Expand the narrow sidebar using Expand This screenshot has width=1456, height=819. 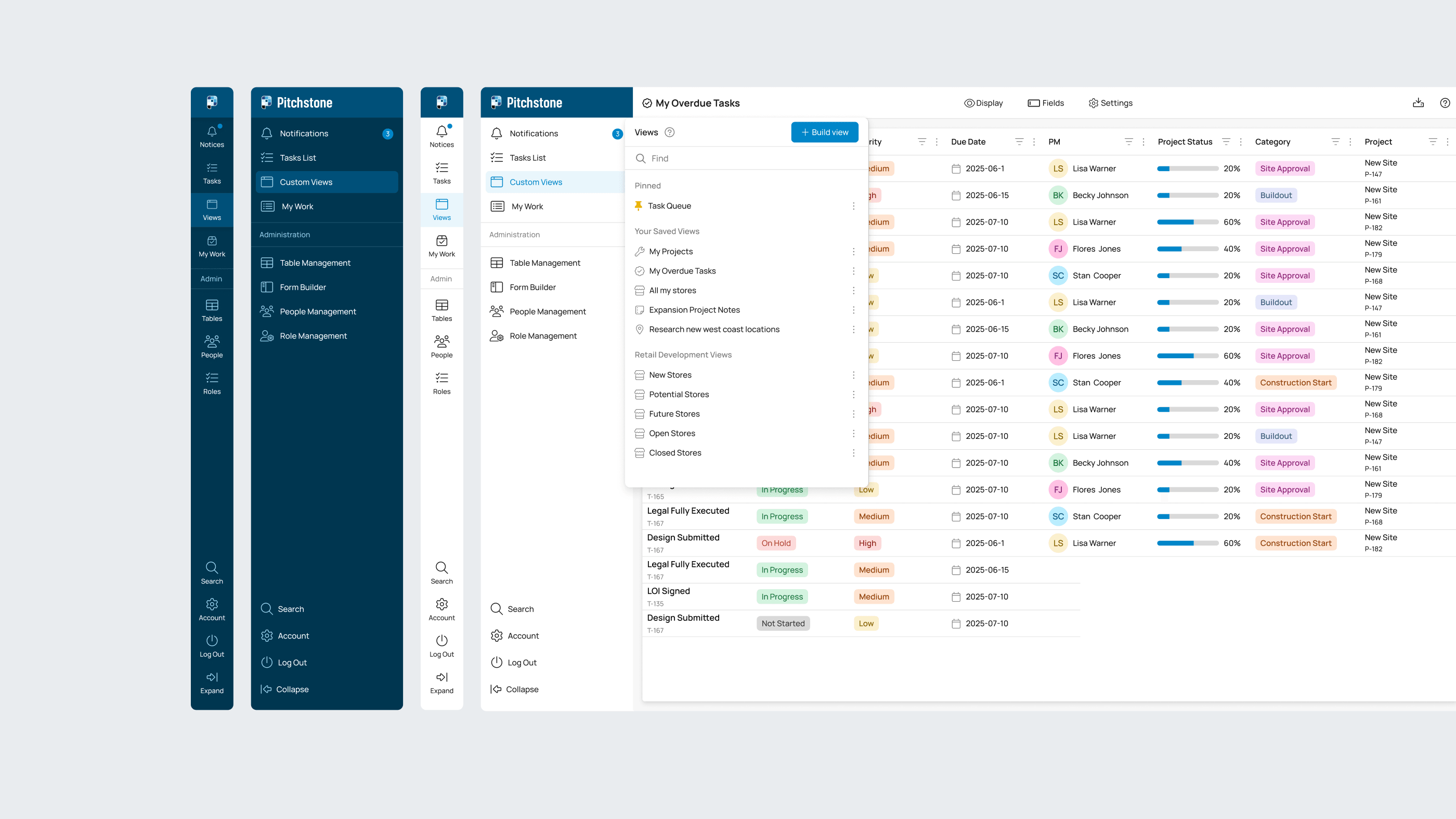[x=212, y=682]
